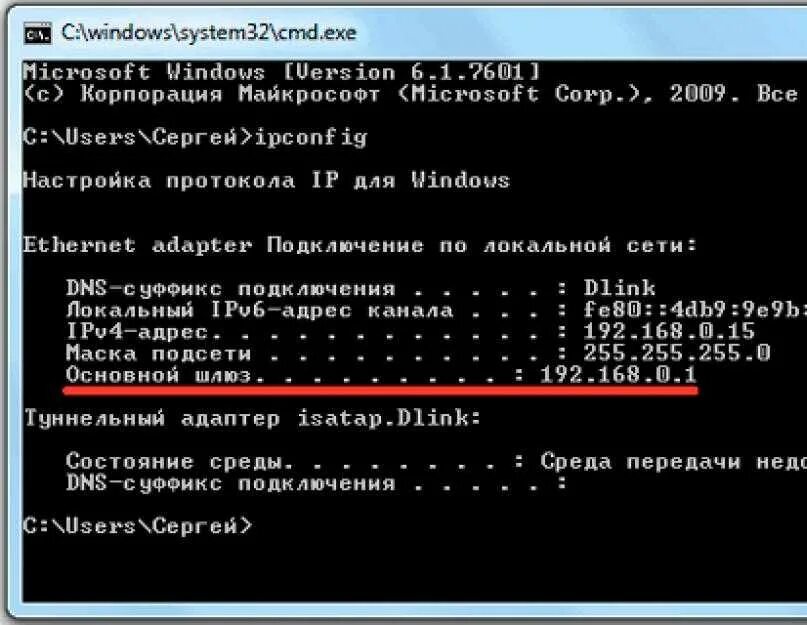Open the cmd.exe system menu icon
Screen dimensions: 807x625
pos(37,33)
